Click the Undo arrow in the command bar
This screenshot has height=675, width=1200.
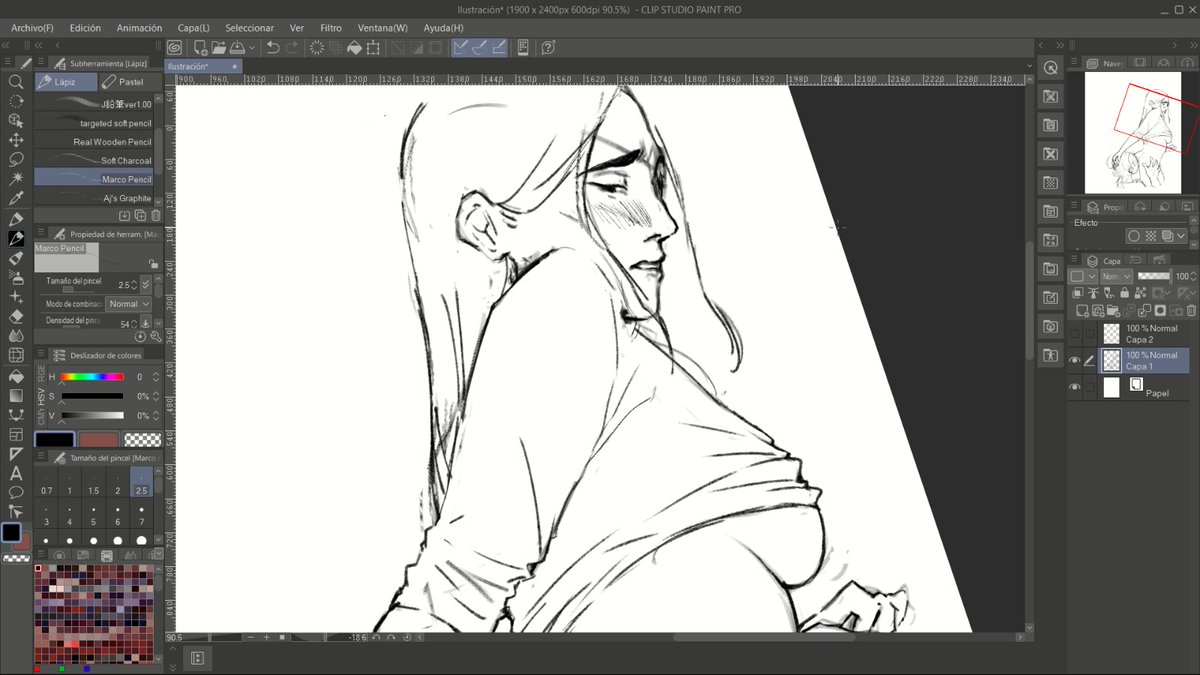[x=273, y=47]
